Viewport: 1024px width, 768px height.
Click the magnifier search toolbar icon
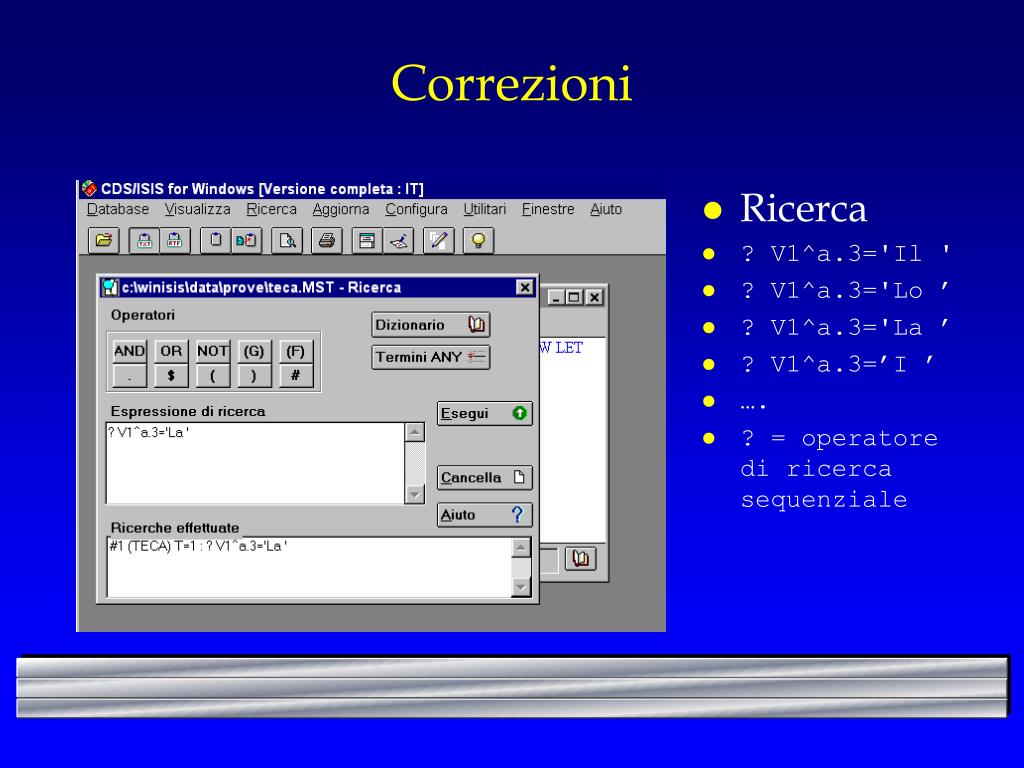click(287, 240)
